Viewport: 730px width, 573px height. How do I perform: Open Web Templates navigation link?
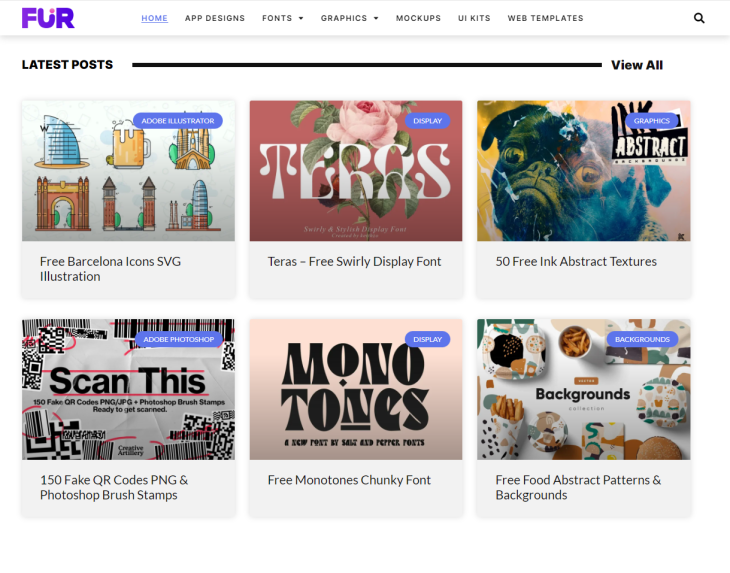tap(545, 18)
